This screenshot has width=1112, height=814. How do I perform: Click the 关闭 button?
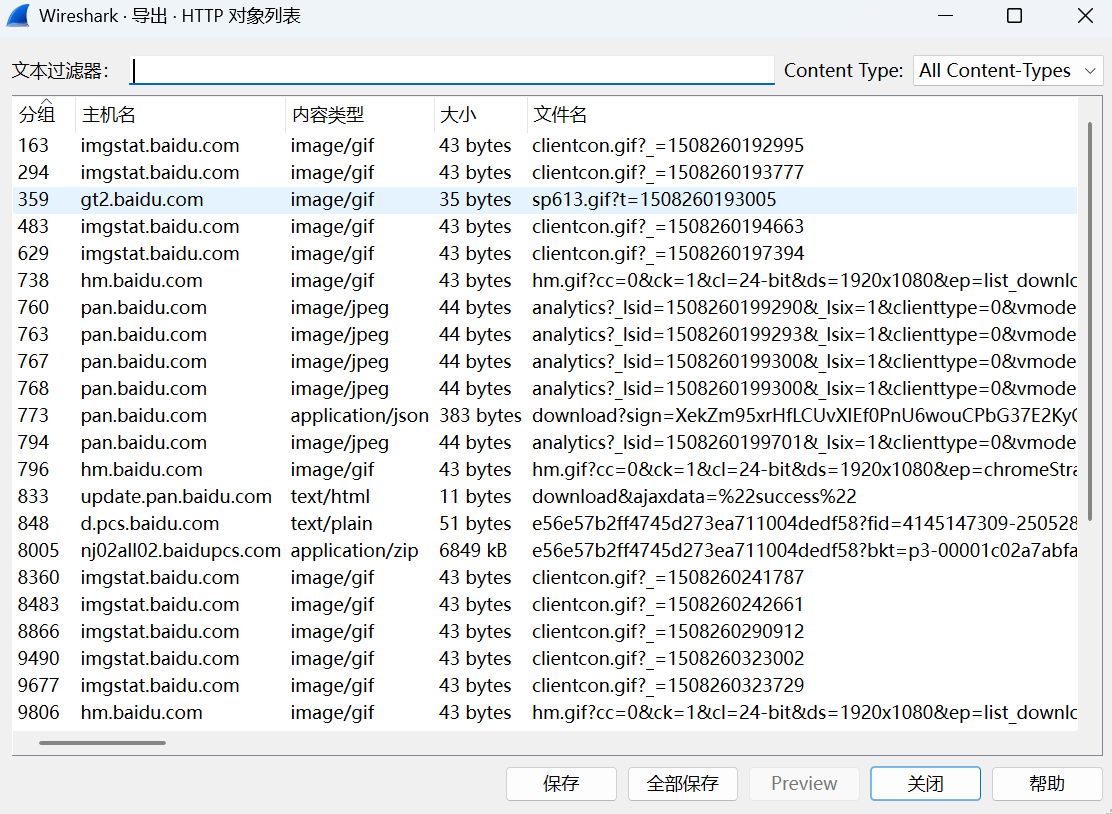click(x=925, y=784)
